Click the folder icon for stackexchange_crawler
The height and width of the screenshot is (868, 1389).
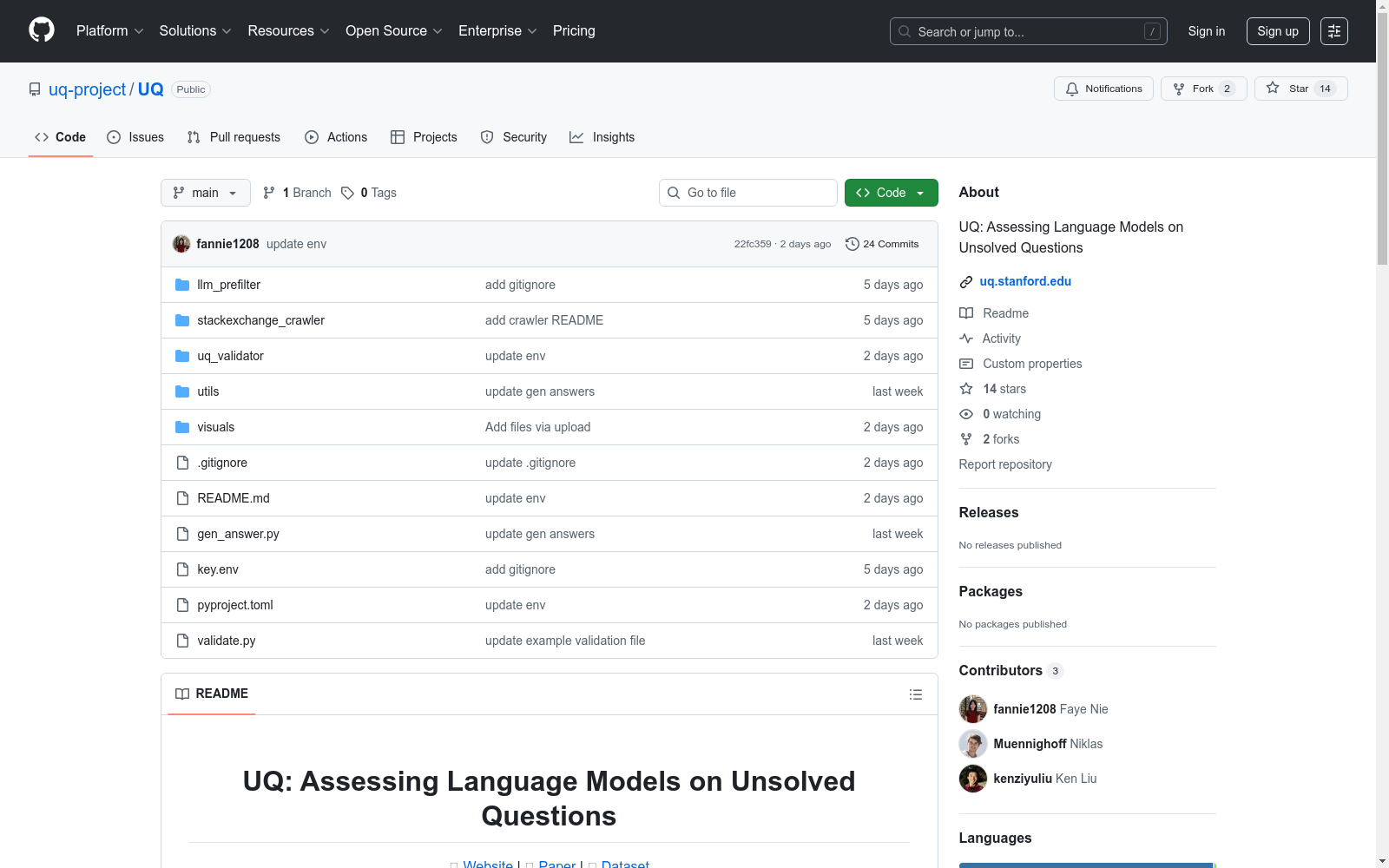(182, 320)
